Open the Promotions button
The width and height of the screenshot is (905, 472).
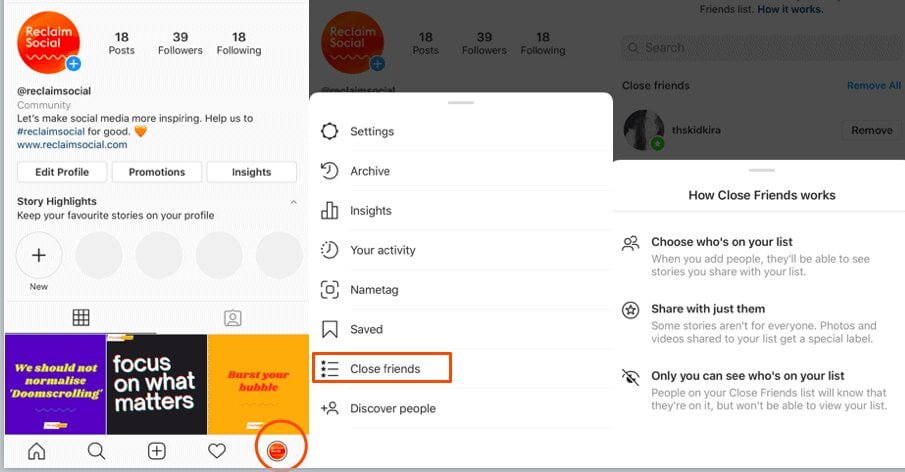point(157,172)
